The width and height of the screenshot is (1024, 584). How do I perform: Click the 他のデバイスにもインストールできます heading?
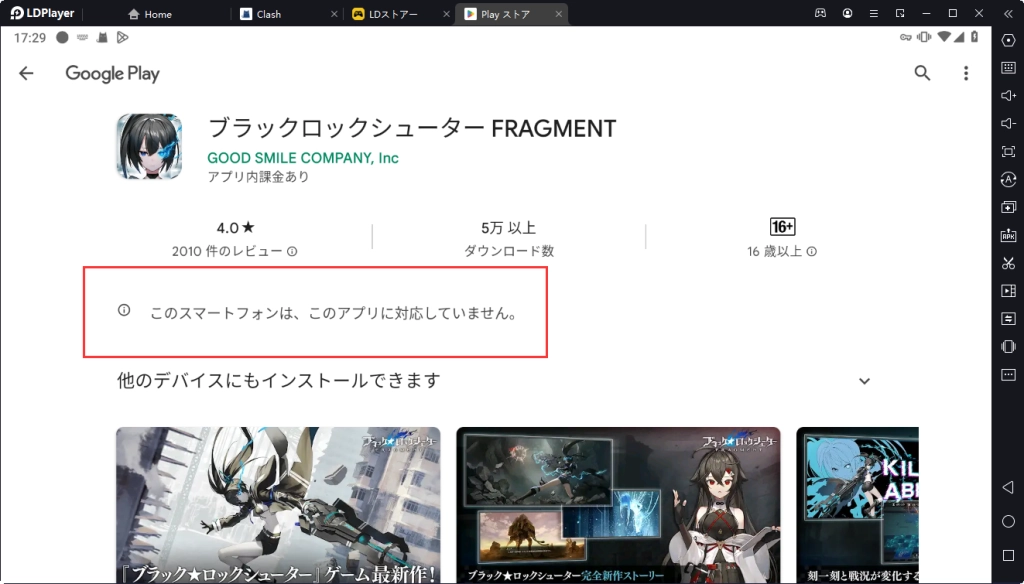coord(279,380)
